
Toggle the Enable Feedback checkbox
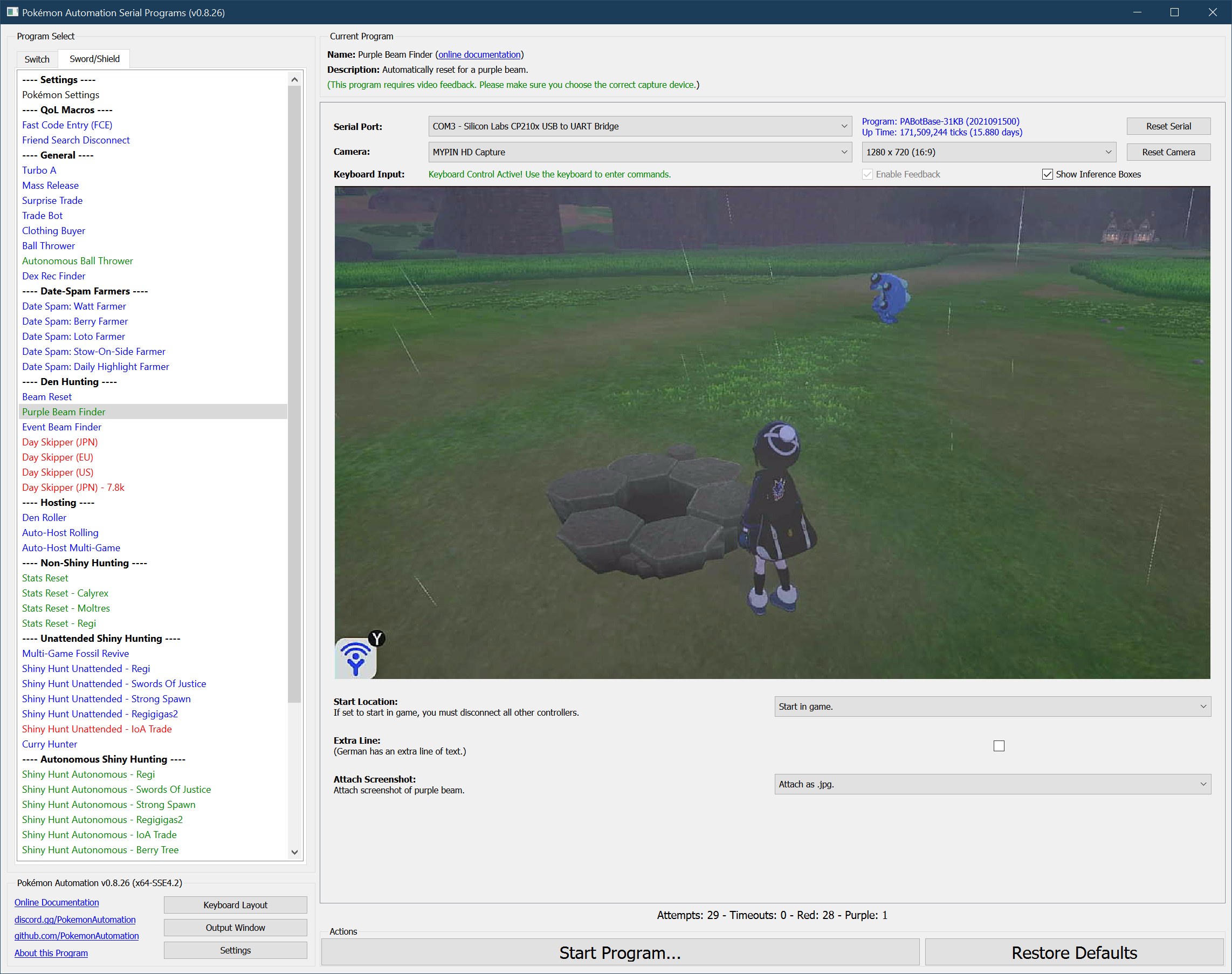867,175
